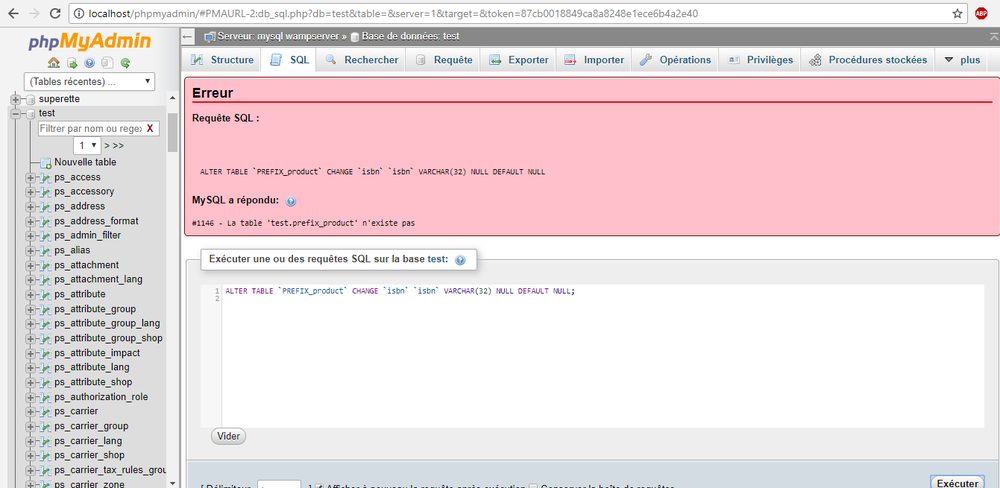The width and height of the screenshot is (1000, 488).
Task: Go to next page with > link
Action: [x=107, y=146]
